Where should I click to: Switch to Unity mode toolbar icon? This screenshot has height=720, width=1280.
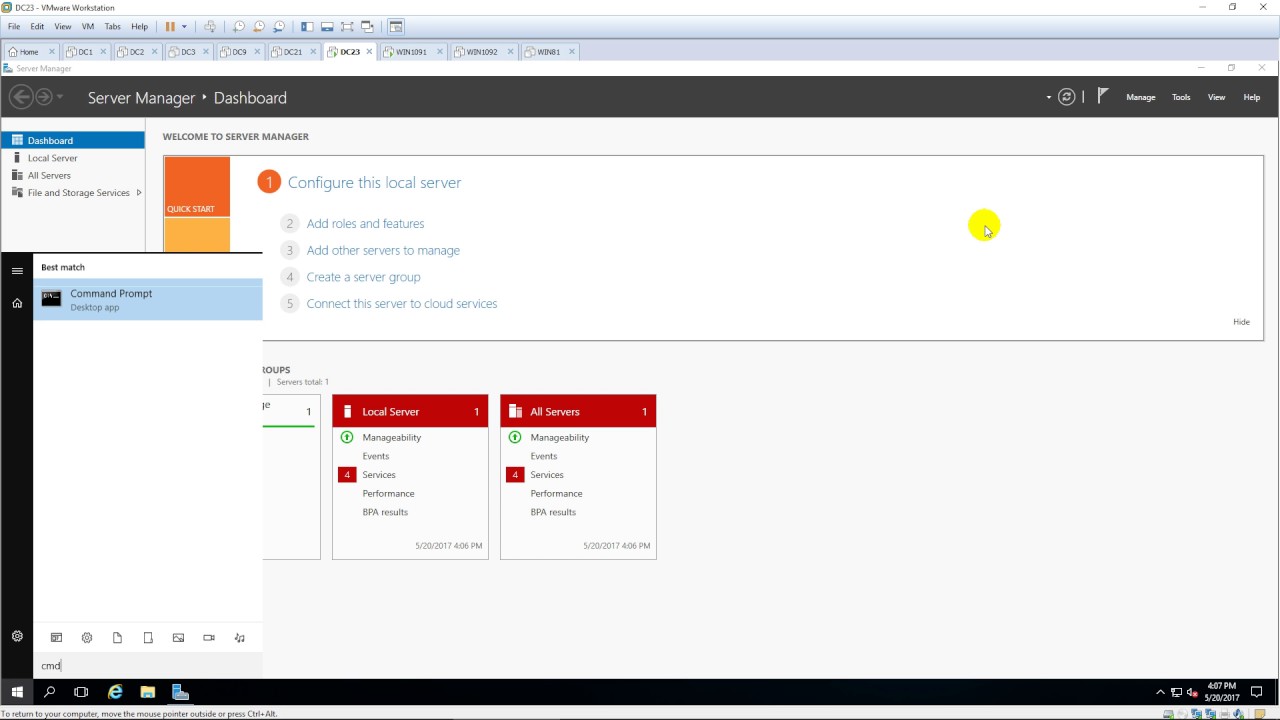click(367, 26)
